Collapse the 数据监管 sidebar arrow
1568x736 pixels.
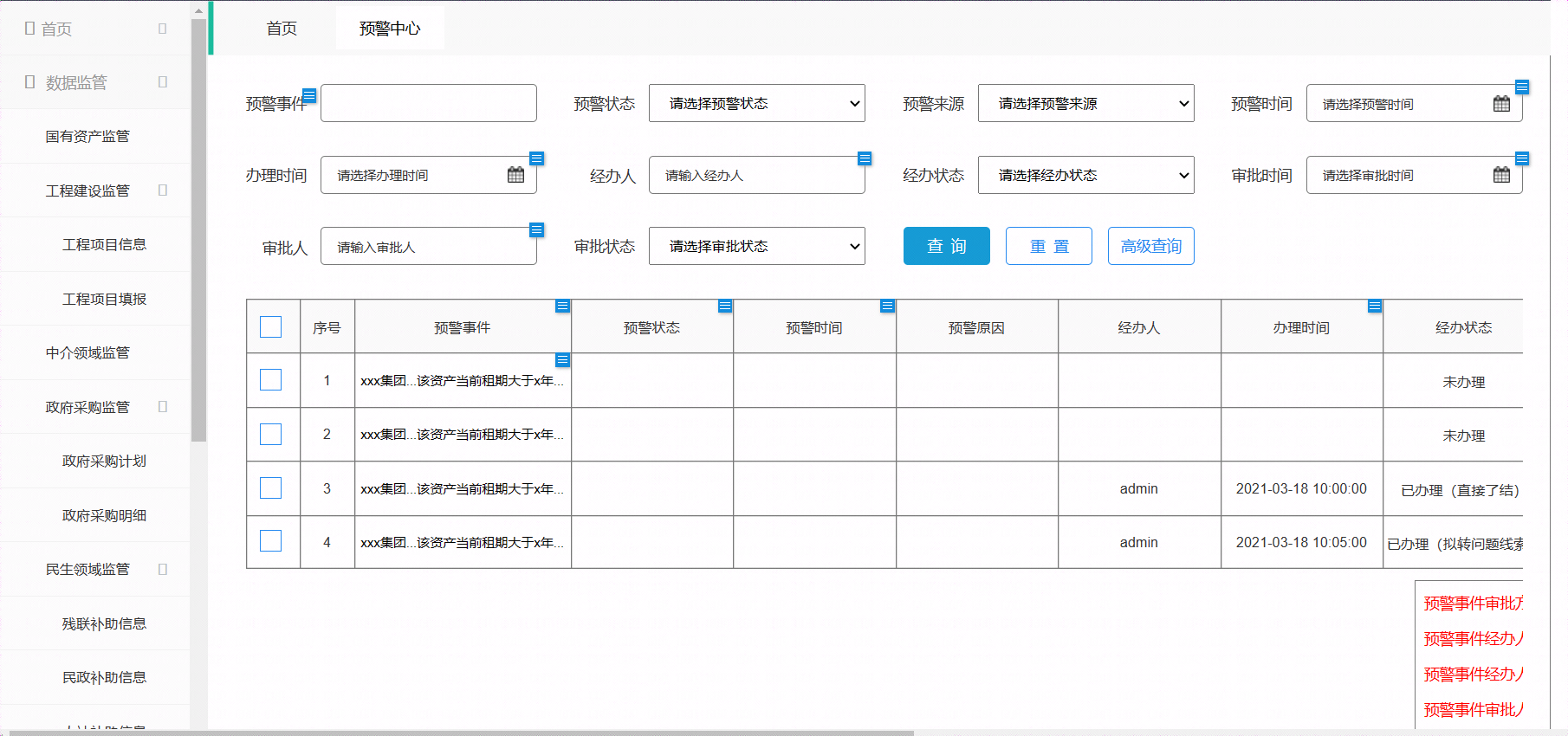[163, 82]
